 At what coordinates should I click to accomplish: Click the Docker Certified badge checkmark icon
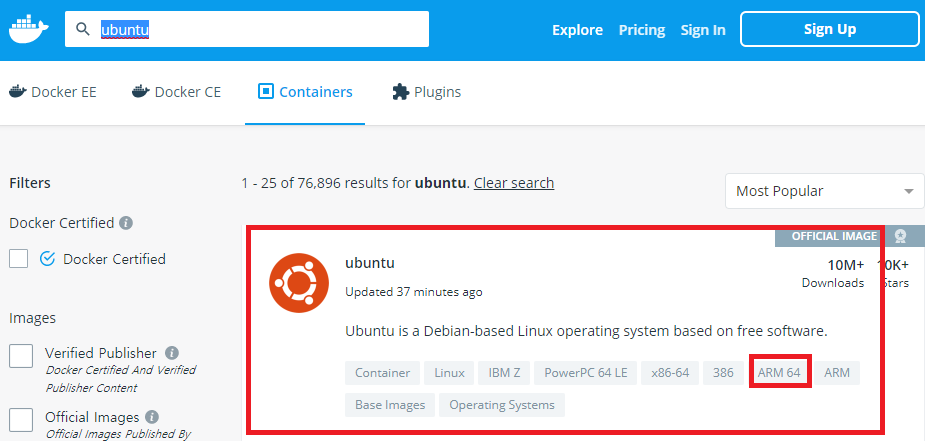[x=47, y=258]
